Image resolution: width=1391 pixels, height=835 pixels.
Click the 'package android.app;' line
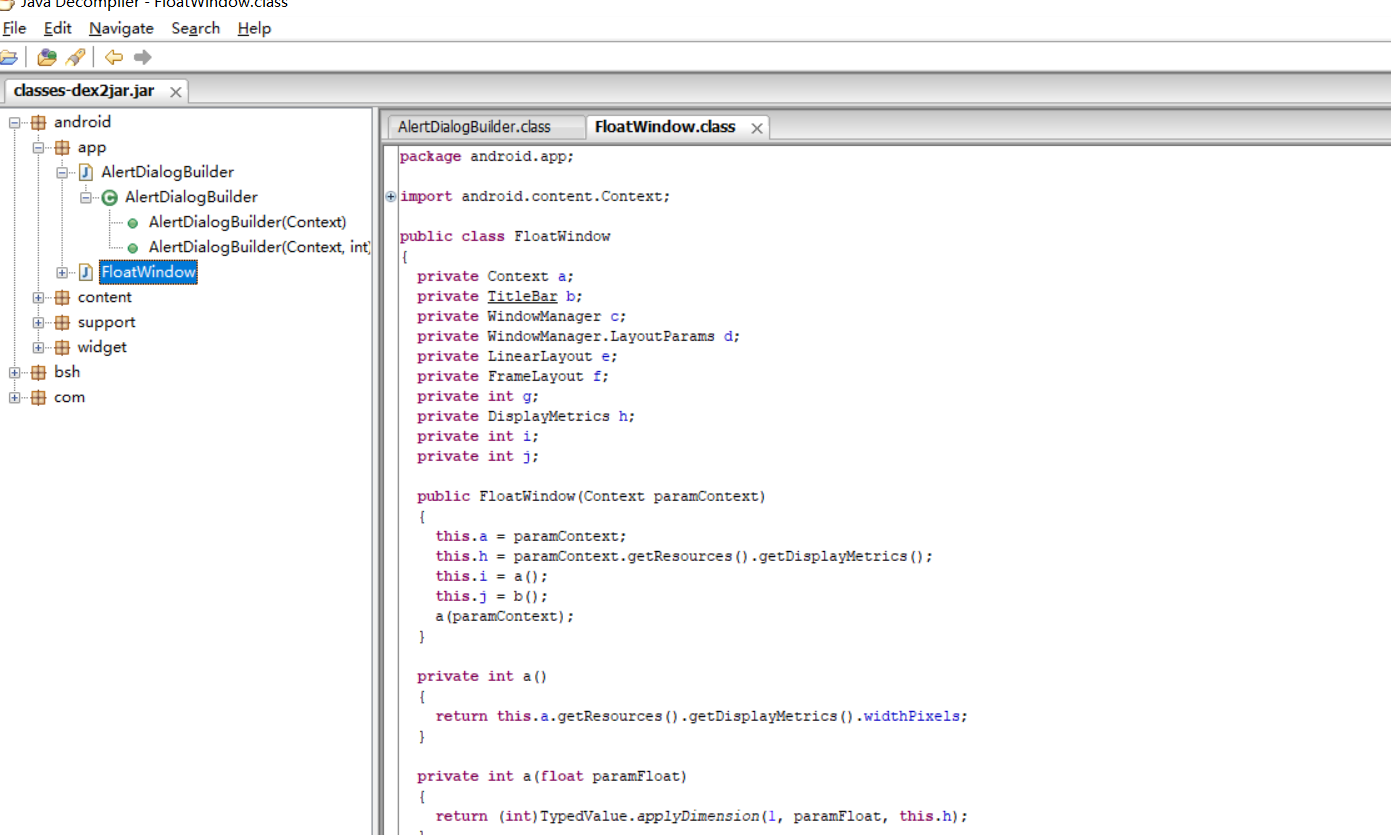[487, 156]
